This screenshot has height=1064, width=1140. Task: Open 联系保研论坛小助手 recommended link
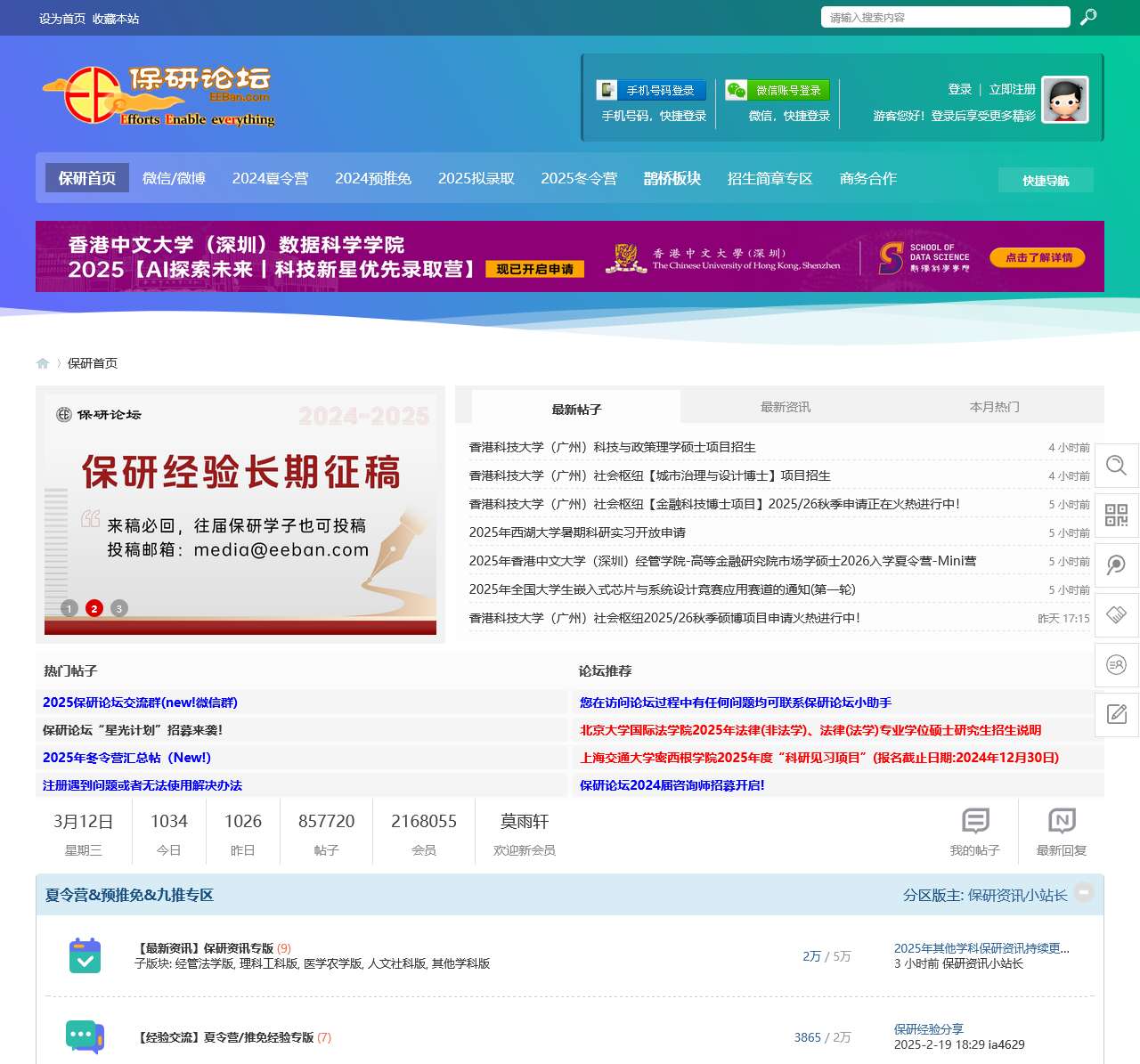[736, 703]
